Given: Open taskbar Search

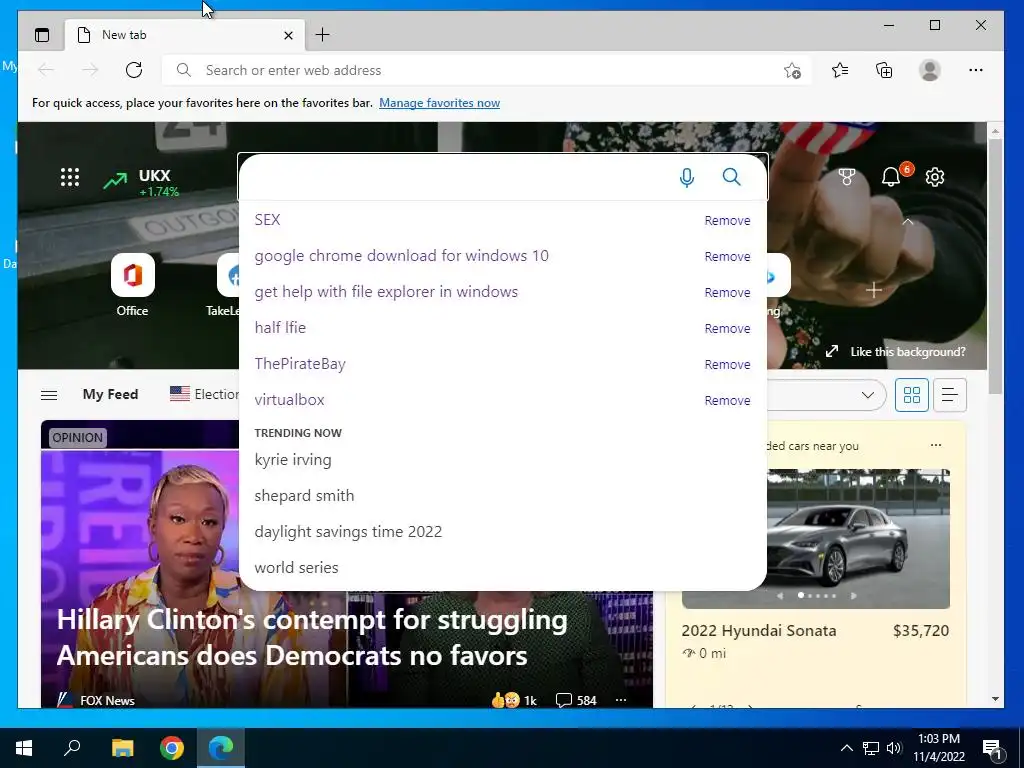Looking at the screenshot, I should (x=72, y=748).
